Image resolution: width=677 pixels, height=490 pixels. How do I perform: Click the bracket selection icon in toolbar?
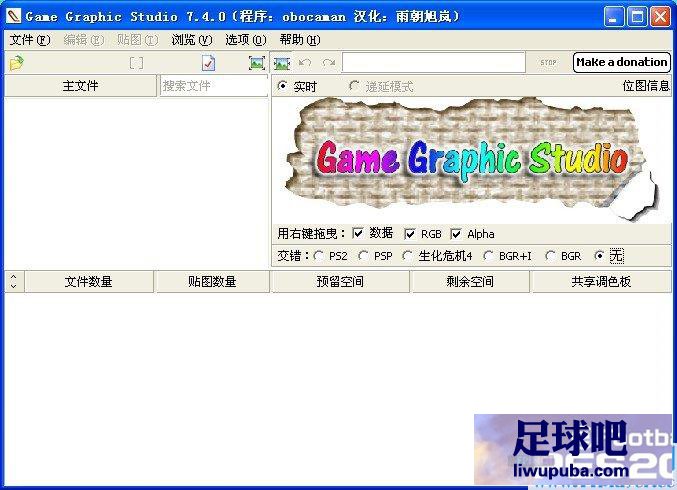pos(136,63)
